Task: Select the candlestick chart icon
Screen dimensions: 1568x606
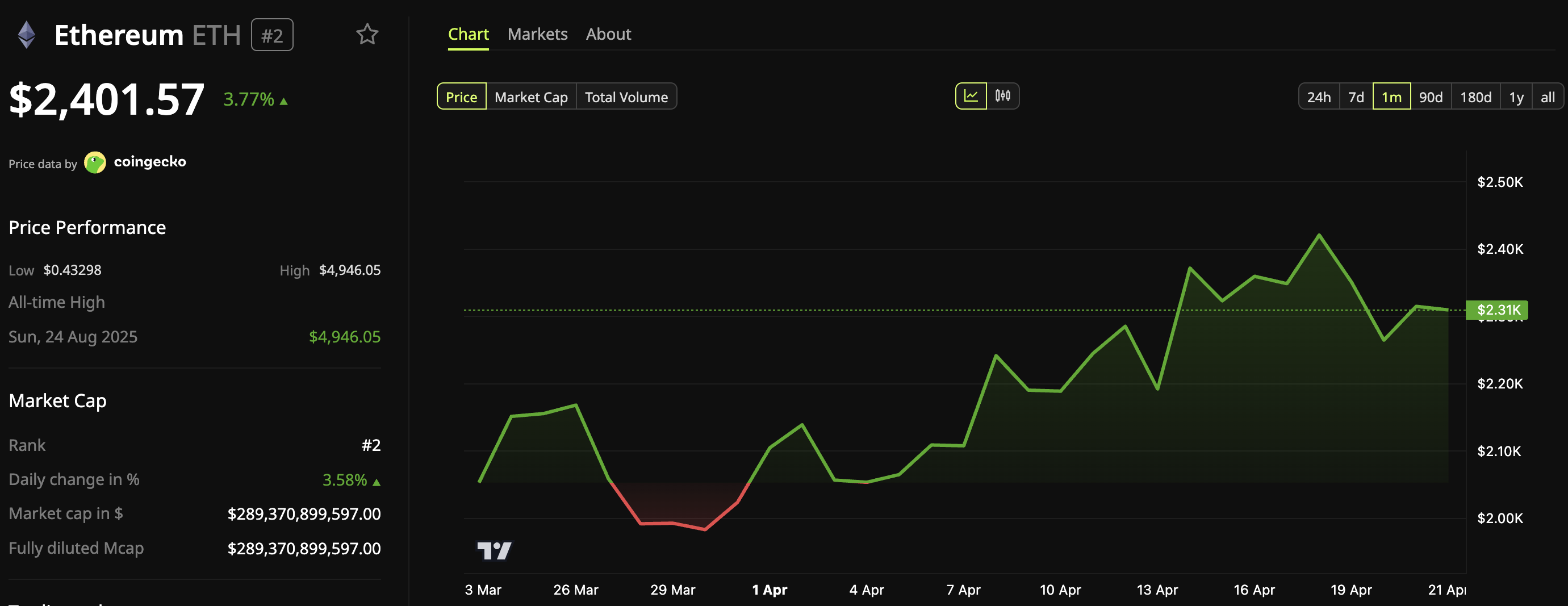Action: [x=1004, y=95]
